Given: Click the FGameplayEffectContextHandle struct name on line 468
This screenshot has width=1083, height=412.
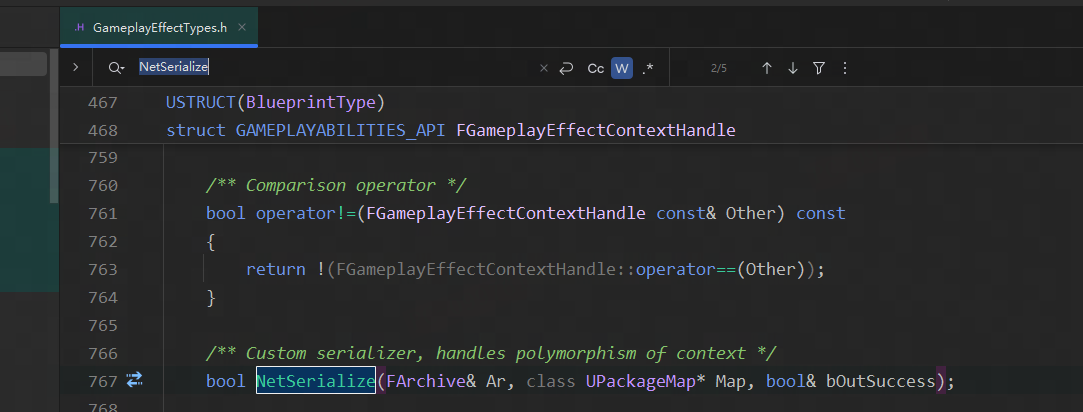Looking at the screenshot, I should coord(596,130).
